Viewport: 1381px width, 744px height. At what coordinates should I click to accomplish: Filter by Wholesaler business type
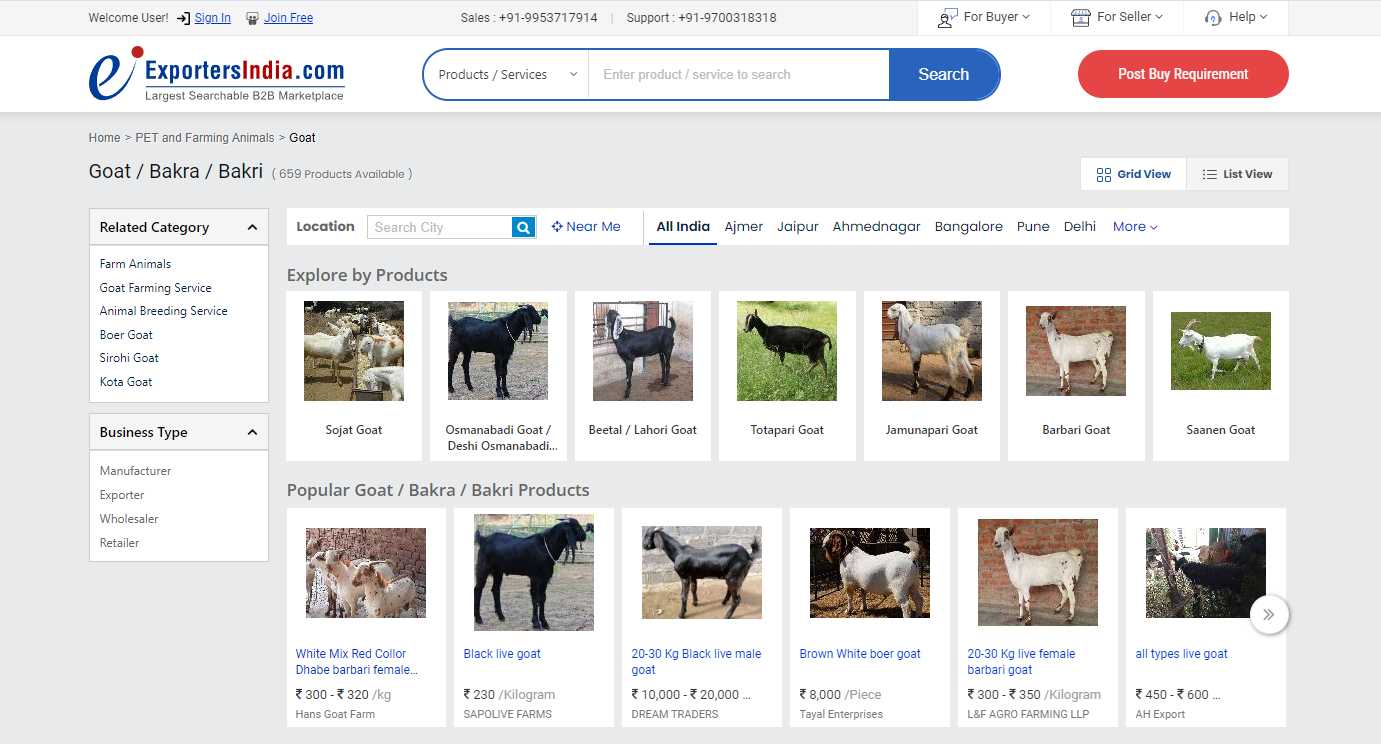tap(129, 519)
